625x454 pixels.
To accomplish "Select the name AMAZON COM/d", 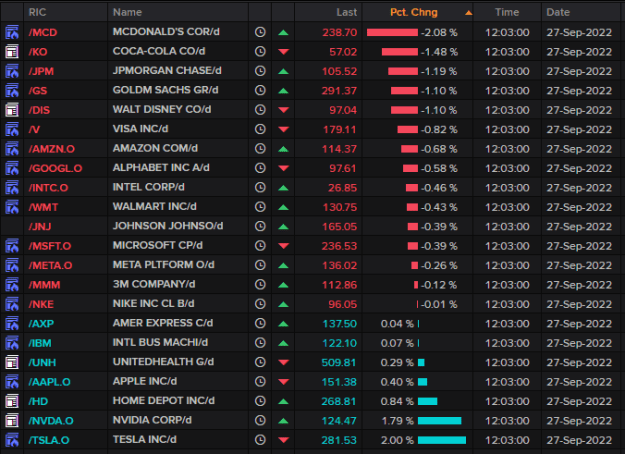I will click(155, 148).
